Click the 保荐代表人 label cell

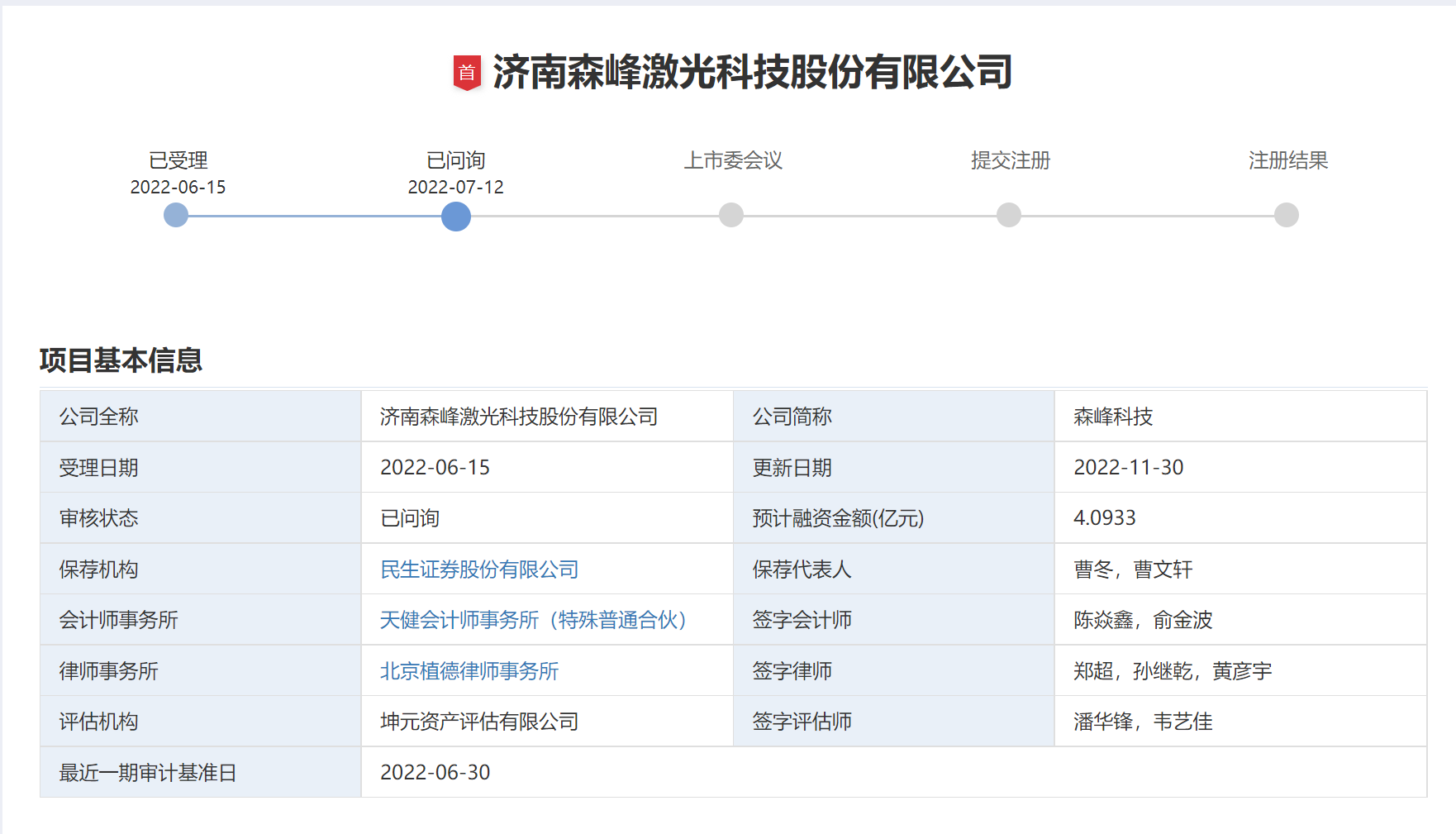[894, 570]
